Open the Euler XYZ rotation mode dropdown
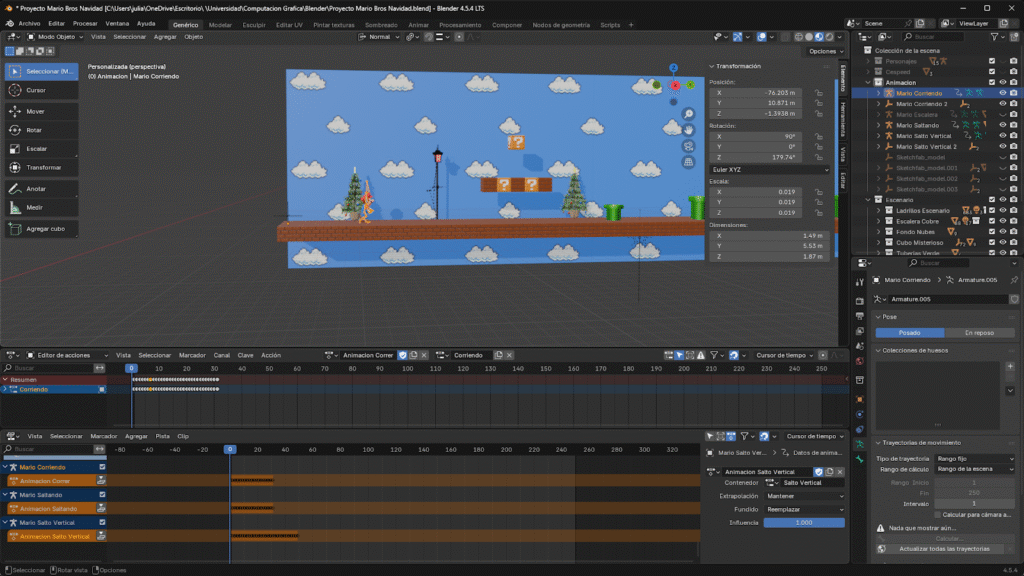 point(770,170)
